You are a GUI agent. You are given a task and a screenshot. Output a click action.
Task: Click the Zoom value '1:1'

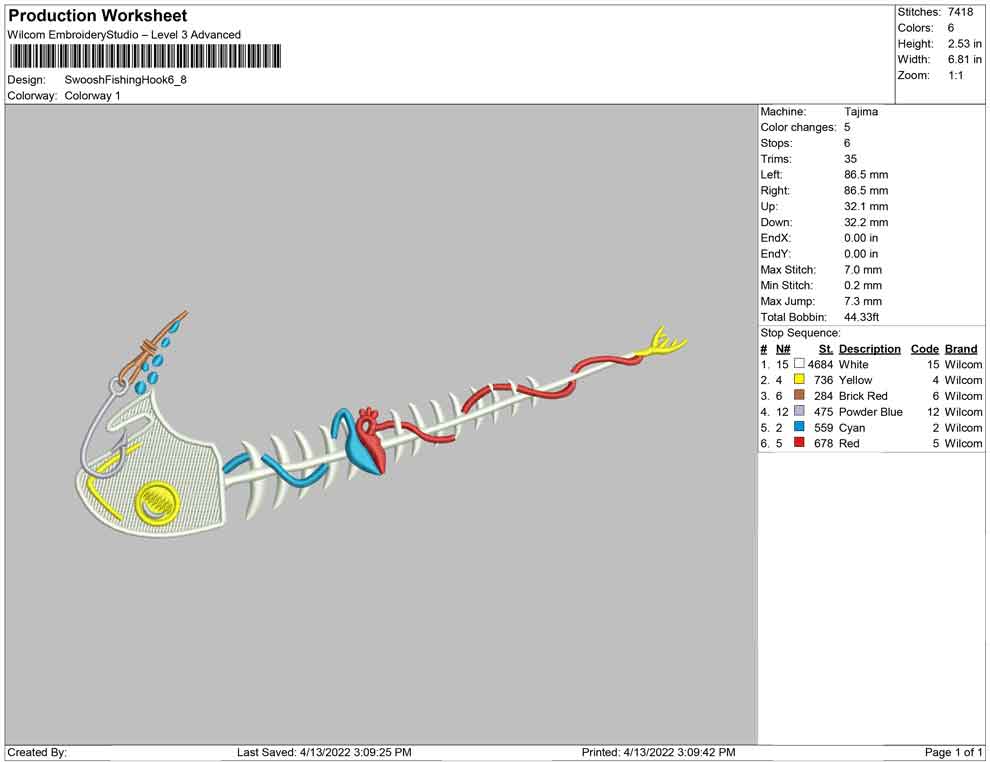coord(955,75)
